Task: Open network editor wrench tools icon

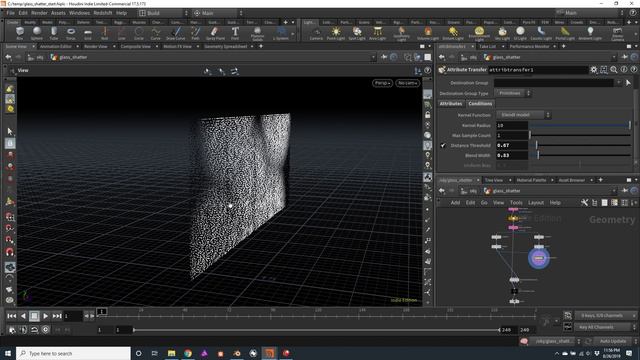Action: coord(584,202)
